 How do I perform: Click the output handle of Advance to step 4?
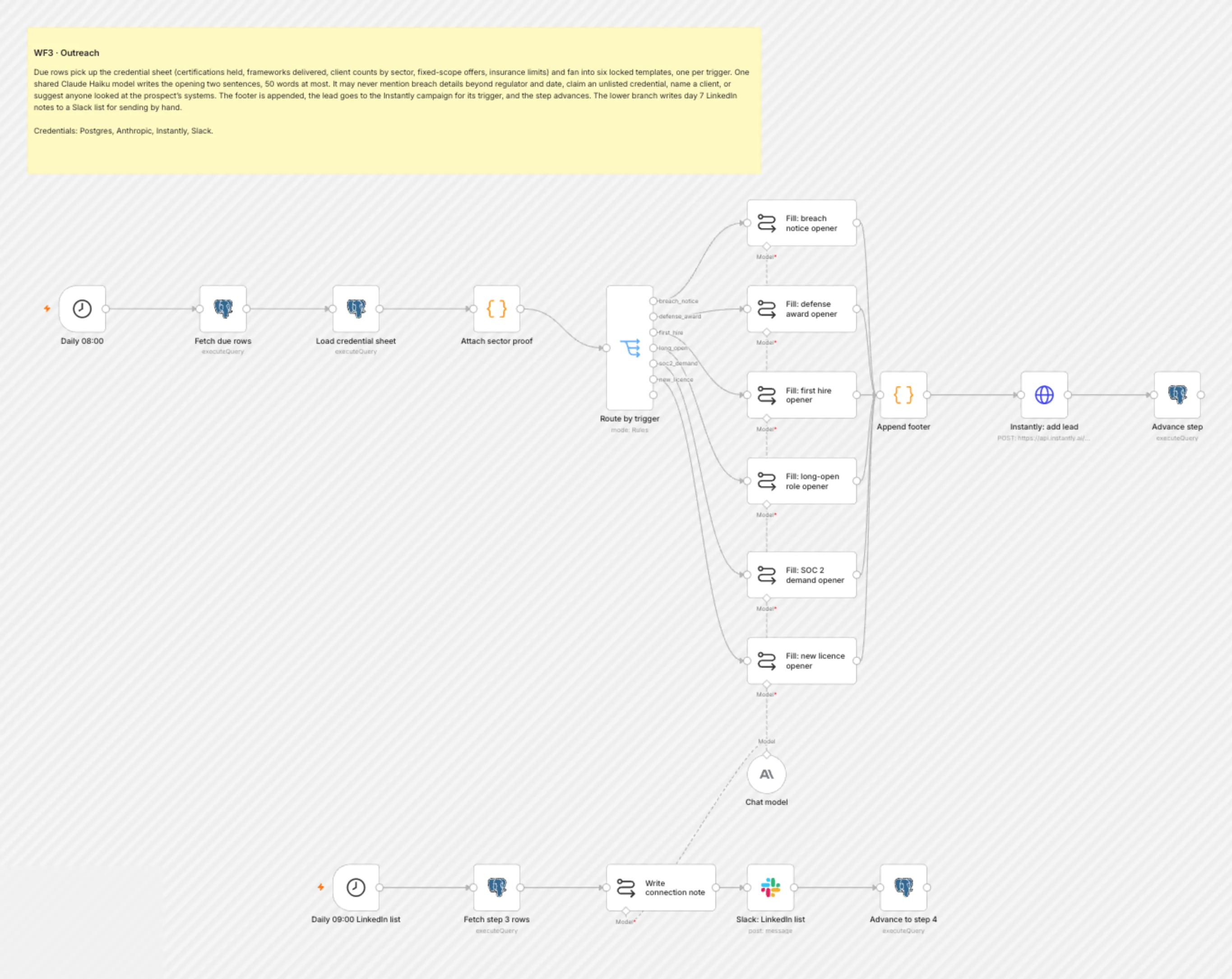(927, 887)
